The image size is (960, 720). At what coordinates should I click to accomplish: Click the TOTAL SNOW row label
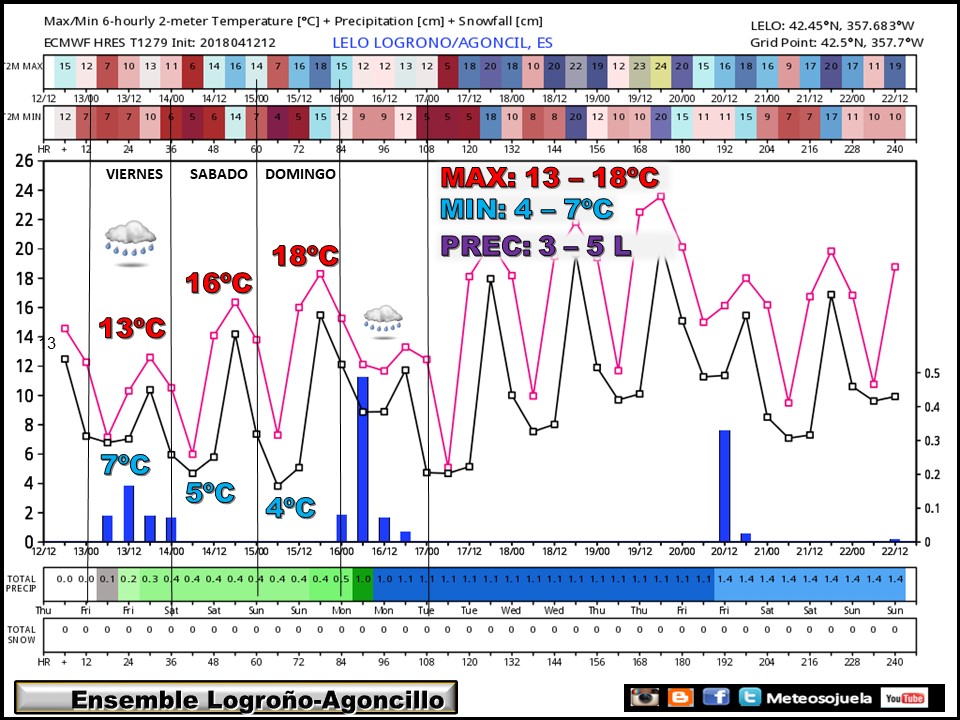tap(21, 634)
